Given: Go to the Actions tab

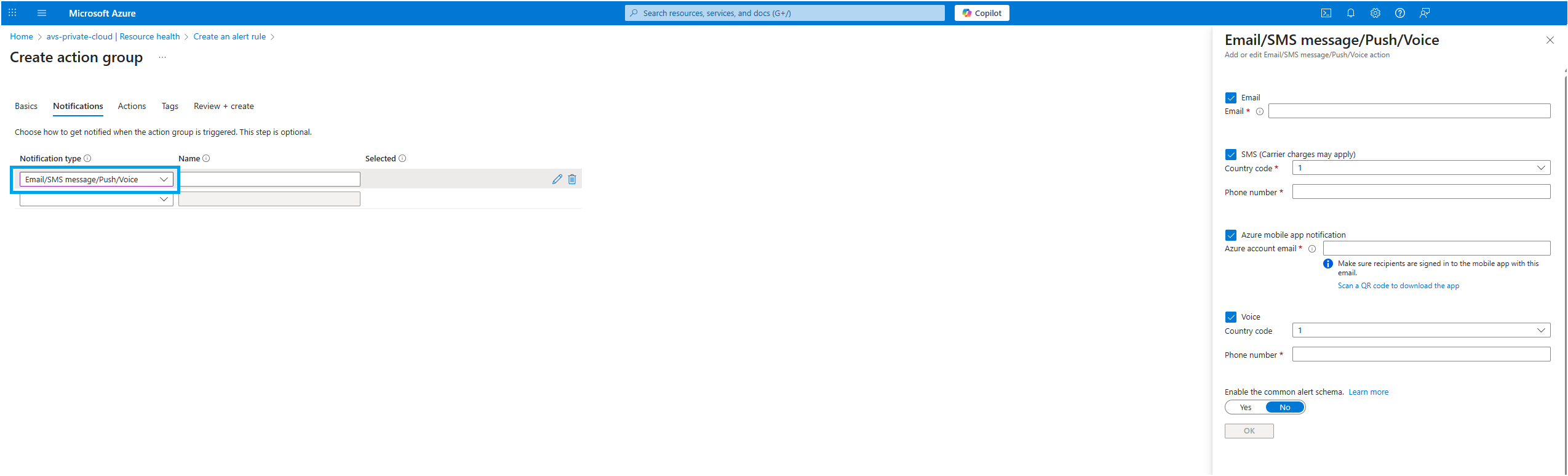Looking at the screenshot, I should (x=132, y=106).
